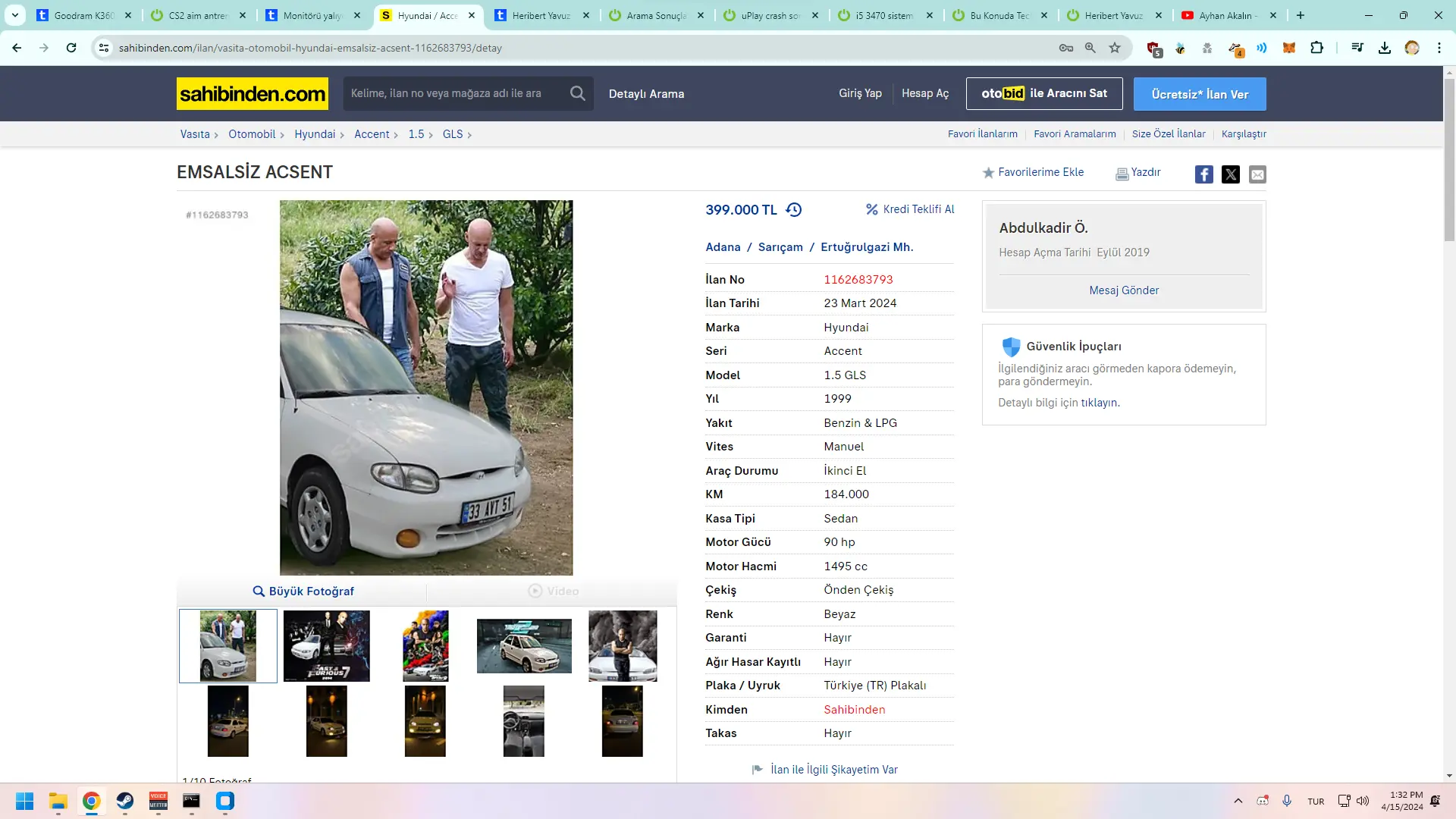Open Chrome extensions puzzle icon
The height and width of the screenshot is (819, 1456).
[x=1316, y=48]
